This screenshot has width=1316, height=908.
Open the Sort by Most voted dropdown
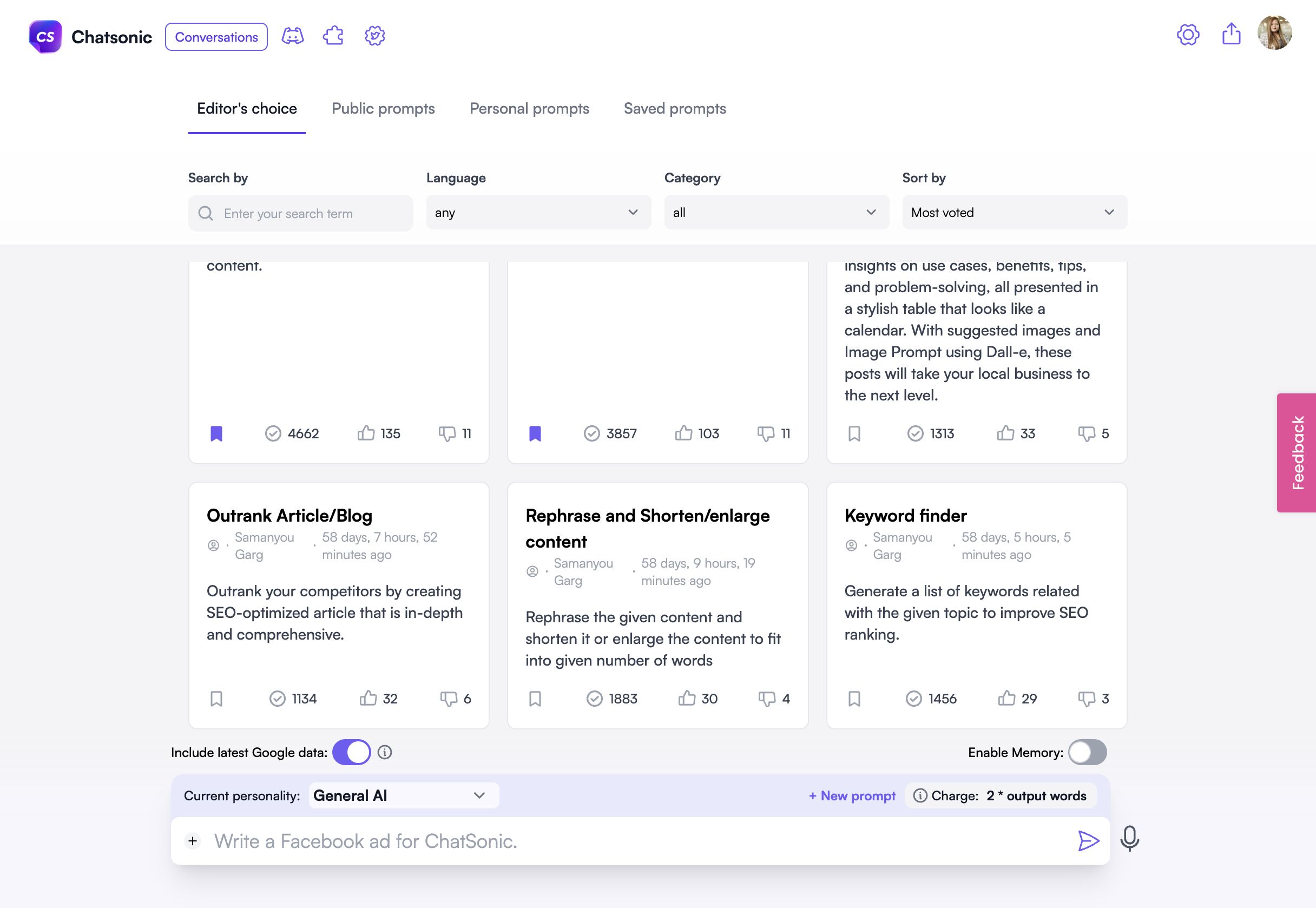(x=1015, y=212)
